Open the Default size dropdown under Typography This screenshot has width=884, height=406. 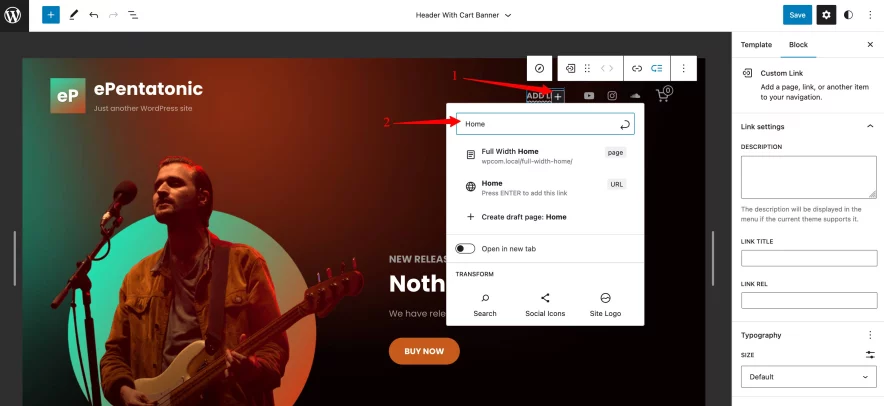click(808, 377)
